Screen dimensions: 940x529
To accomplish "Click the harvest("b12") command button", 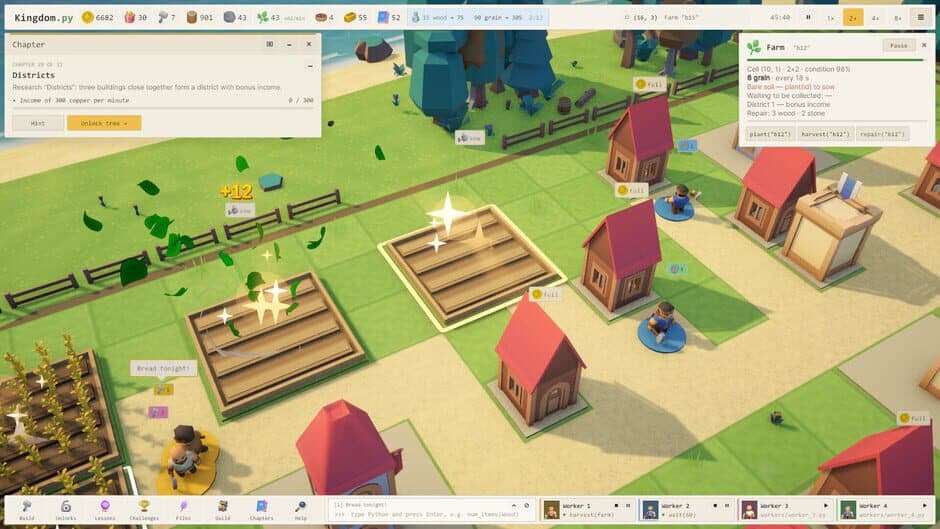I will 825,134.
